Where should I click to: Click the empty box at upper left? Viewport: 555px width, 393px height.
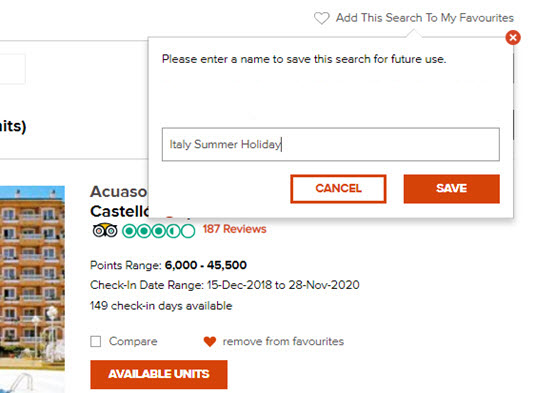tap(12, 69)
